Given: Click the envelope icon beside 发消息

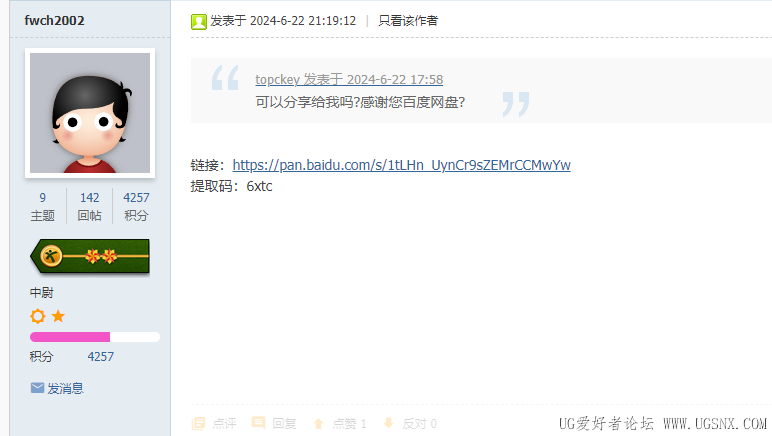Looking at the screenshot, I should [x=37, y=388].
